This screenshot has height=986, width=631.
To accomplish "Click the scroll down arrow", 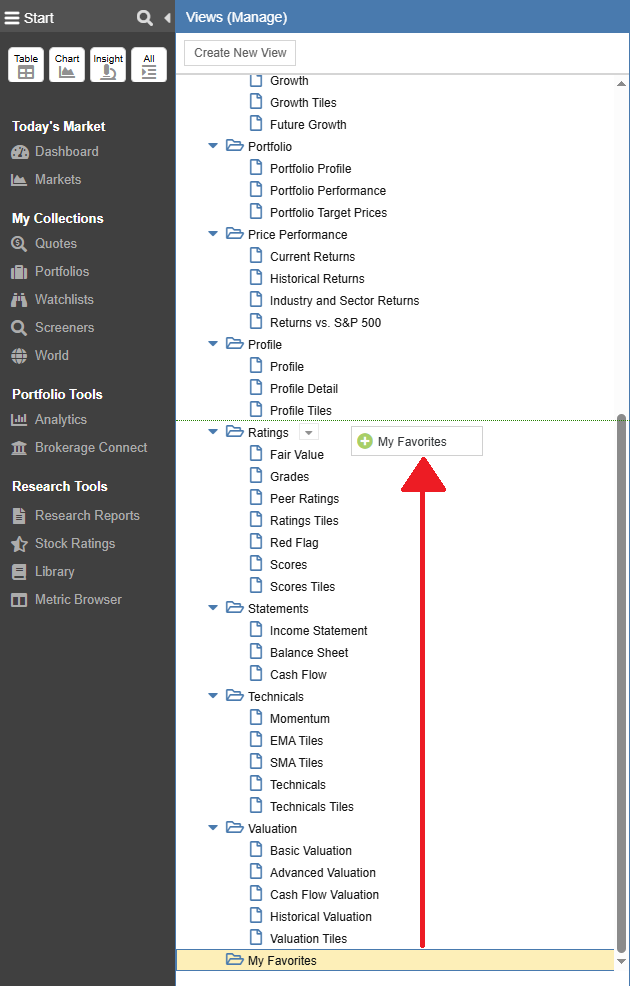I will coord(622,961).
